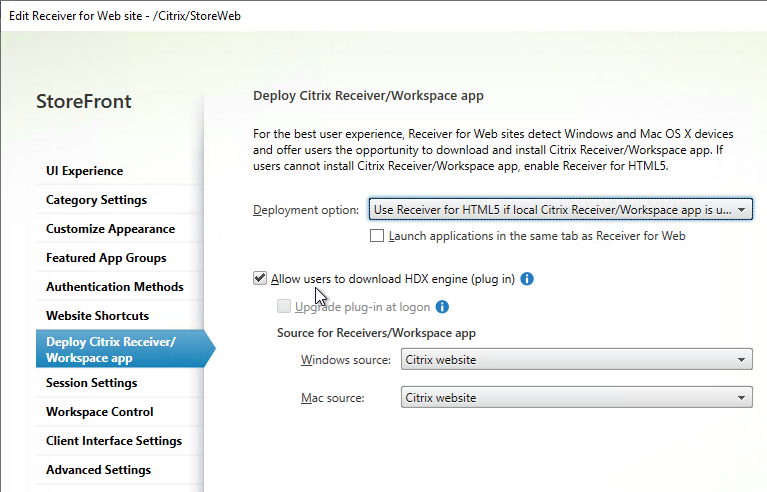Enable Launch applications in the same tab

pos(377,236)
